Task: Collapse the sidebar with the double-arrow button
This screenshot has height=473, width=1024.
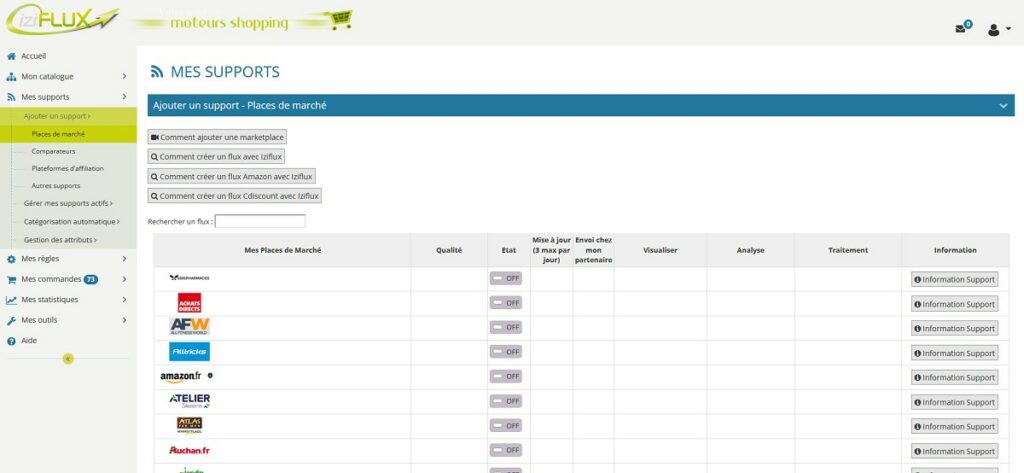Action: click(68, 358)
